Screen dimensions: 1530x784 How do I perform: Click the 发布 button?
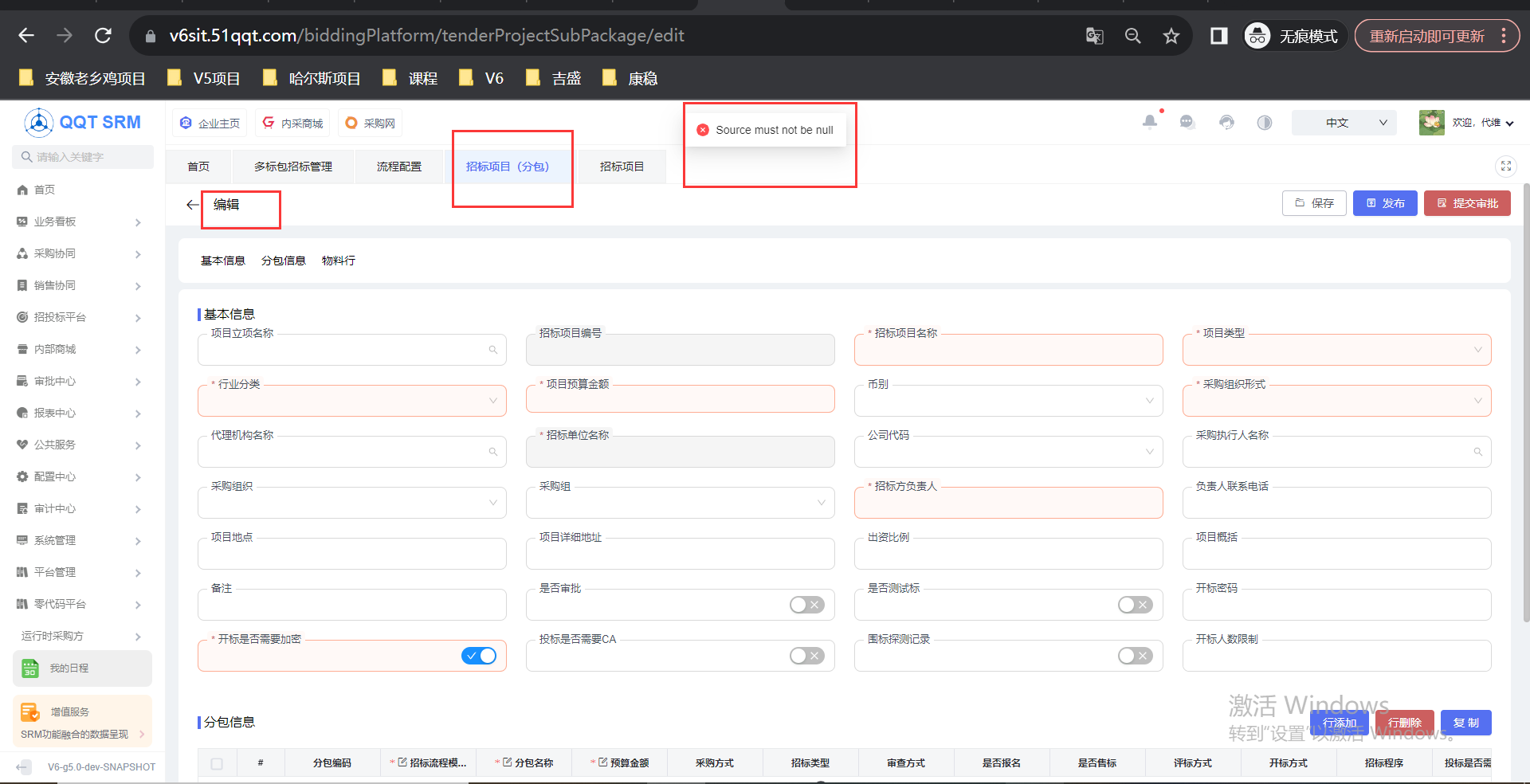pos(1385,203)
